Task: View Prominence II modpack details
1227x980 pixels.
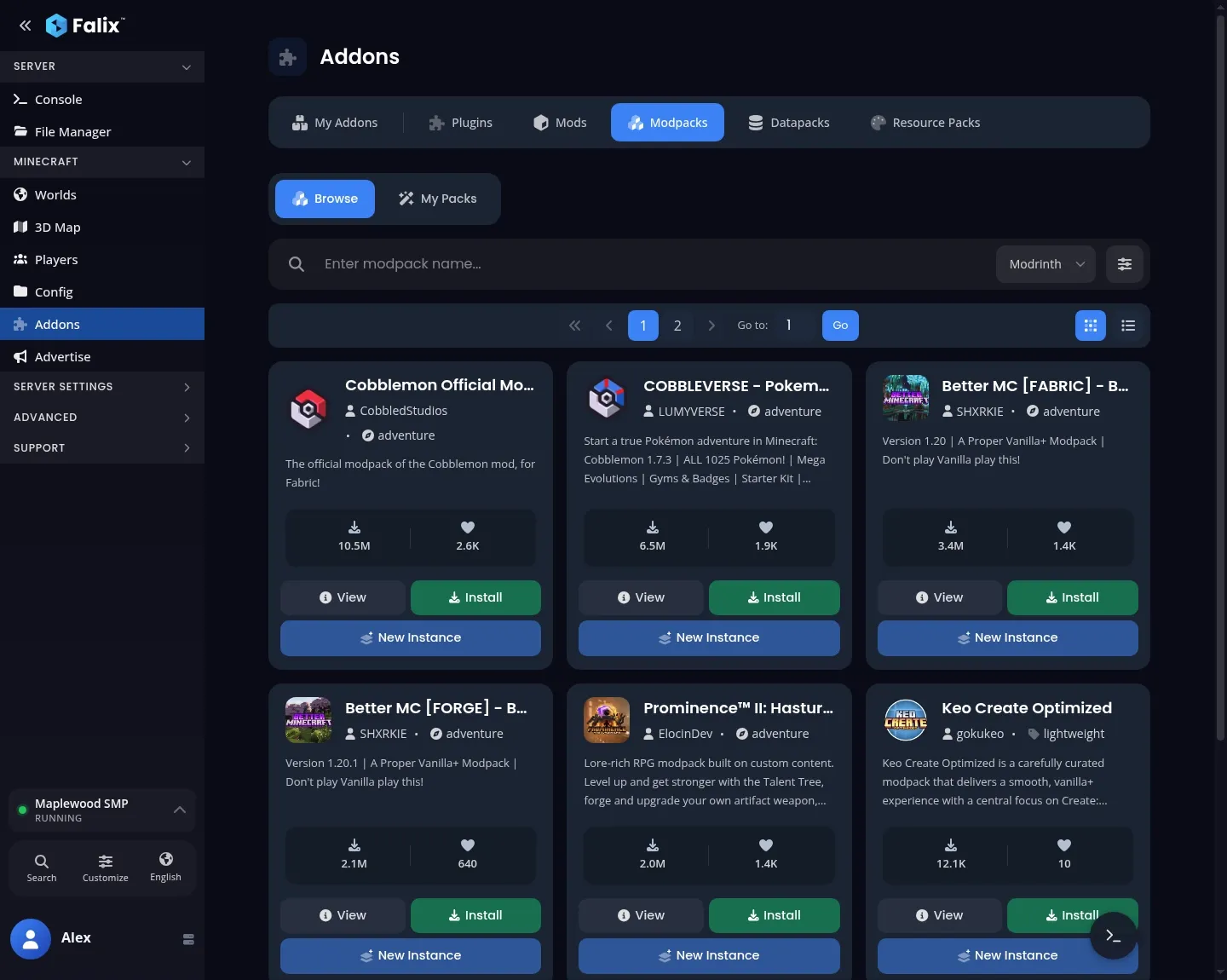Action: (x=641, y=915)
